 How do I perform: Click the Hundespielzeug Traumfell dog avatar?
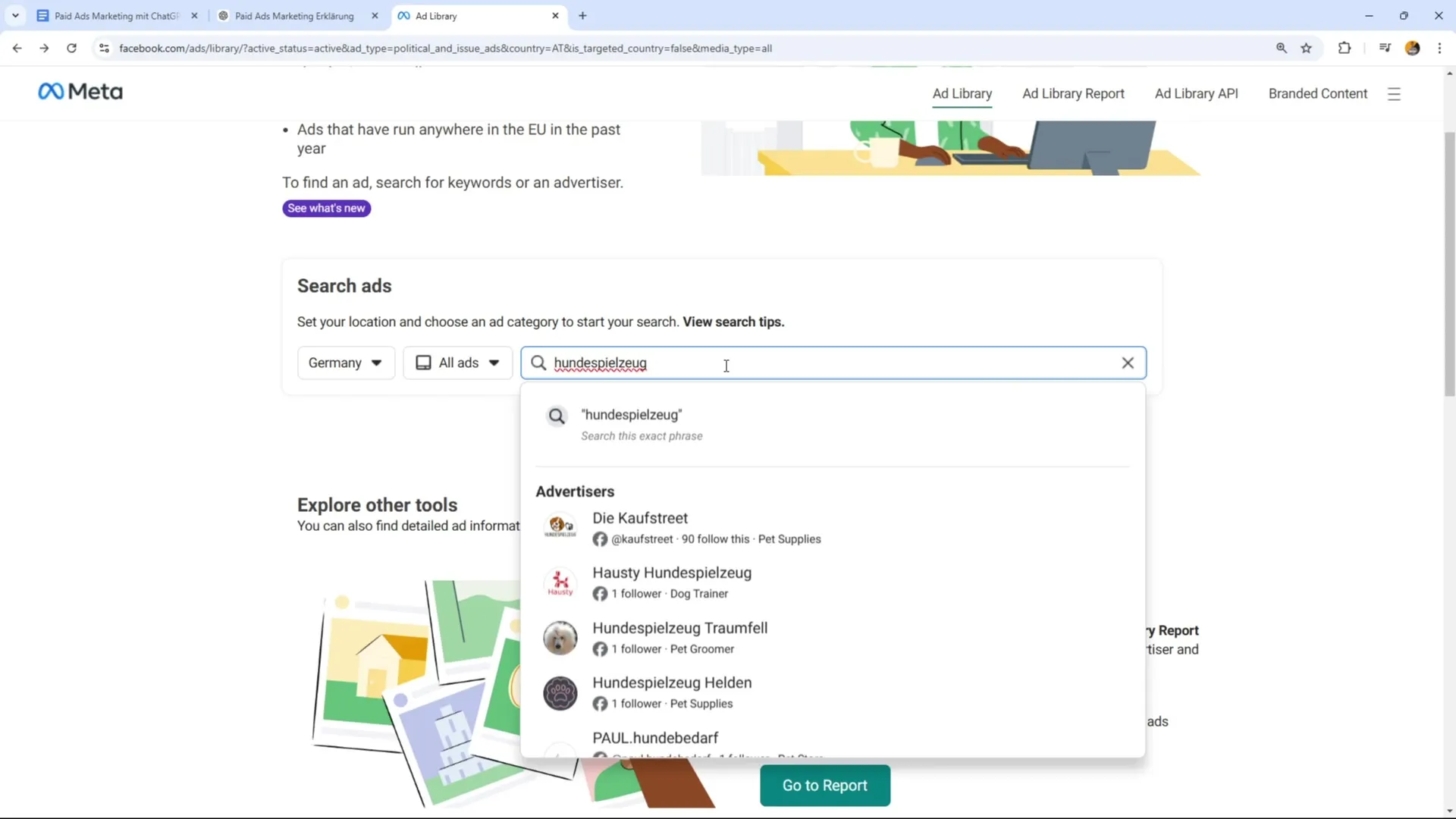[x=560, y=638]
